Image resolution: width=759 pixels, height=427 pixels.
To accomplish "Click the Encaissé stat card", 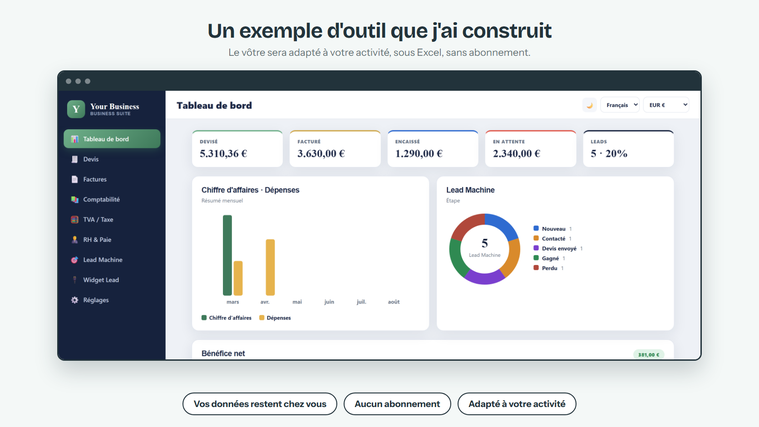I will click(433, 149).
